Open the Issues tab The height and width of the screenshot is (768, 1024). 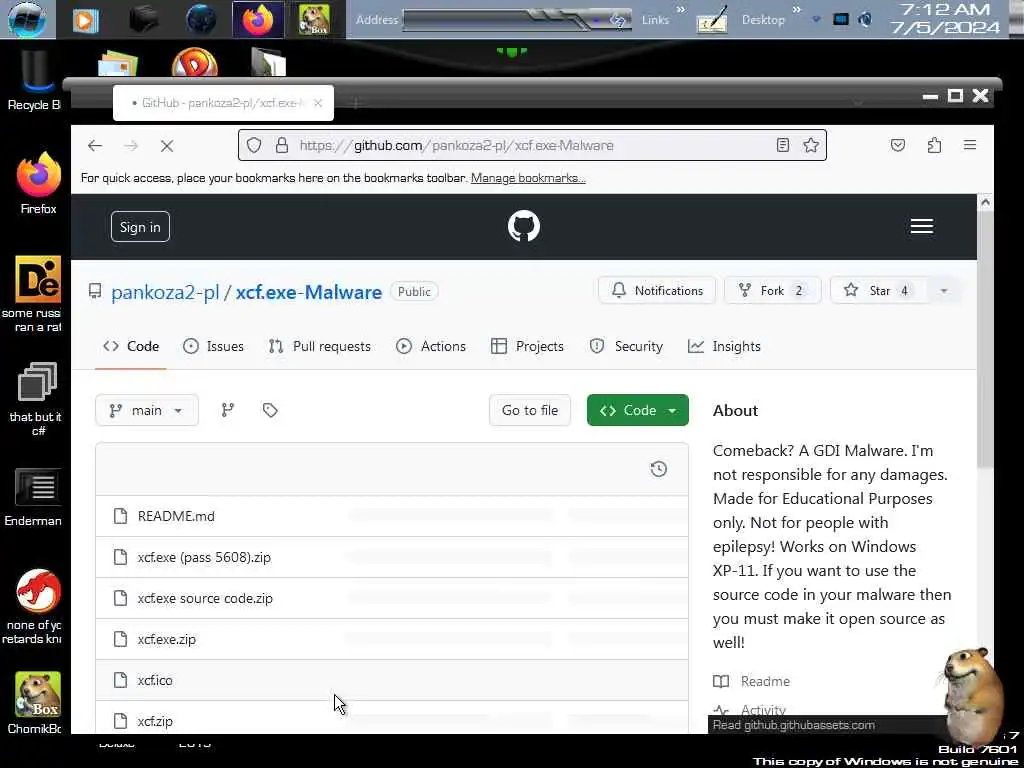213,347
